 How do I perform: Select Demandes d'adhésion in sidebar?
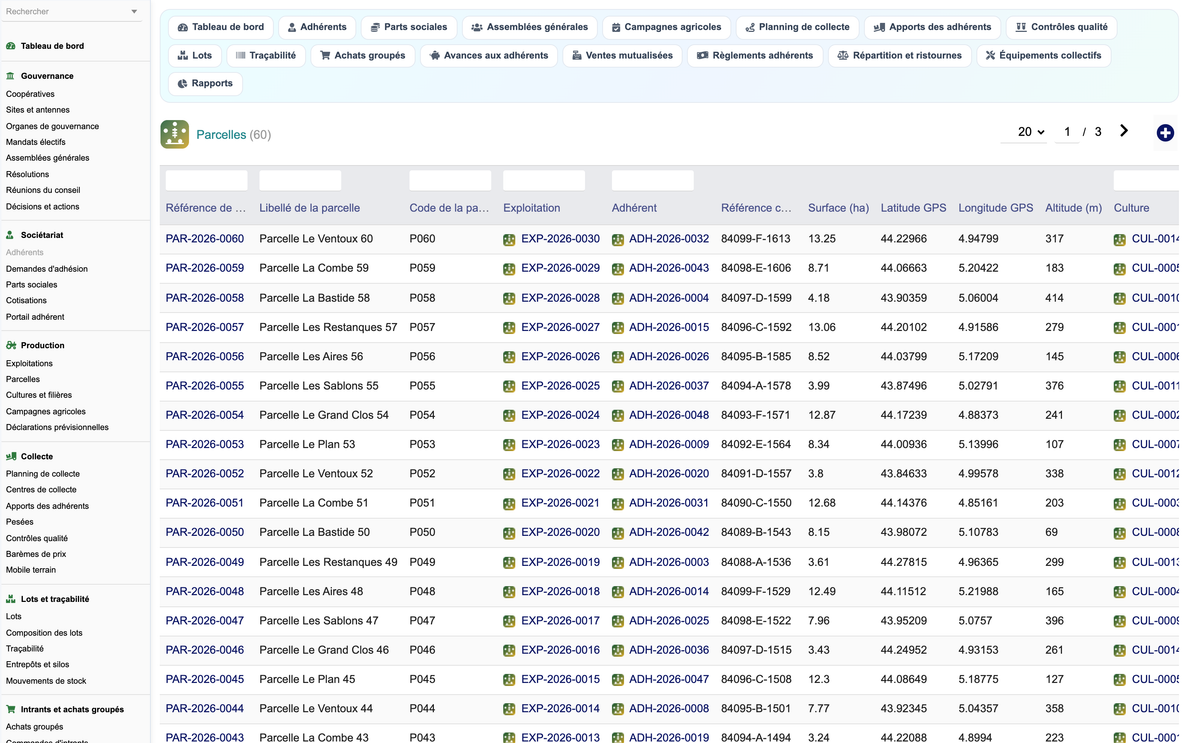pos(47,269)
